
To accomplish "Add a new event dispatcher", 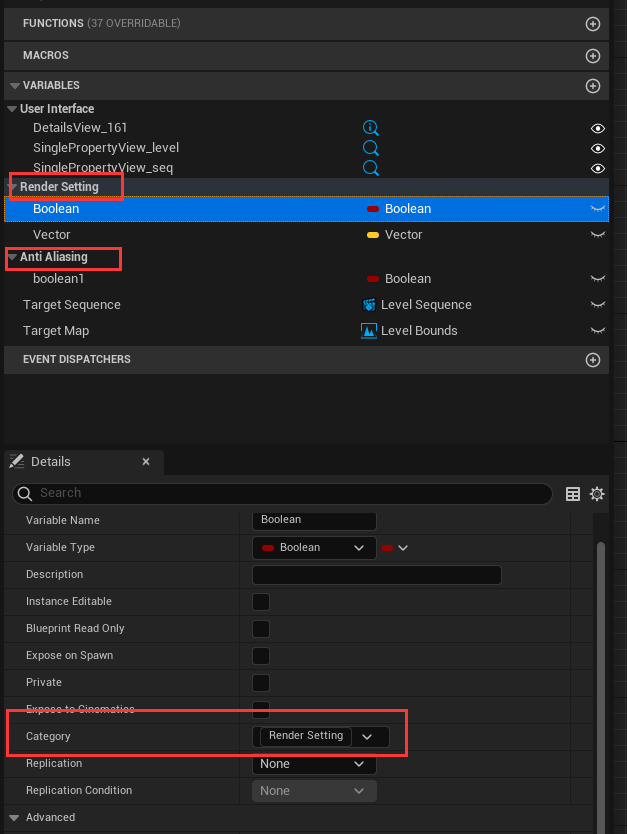I will pyautogui.click(x=592, y=360).
